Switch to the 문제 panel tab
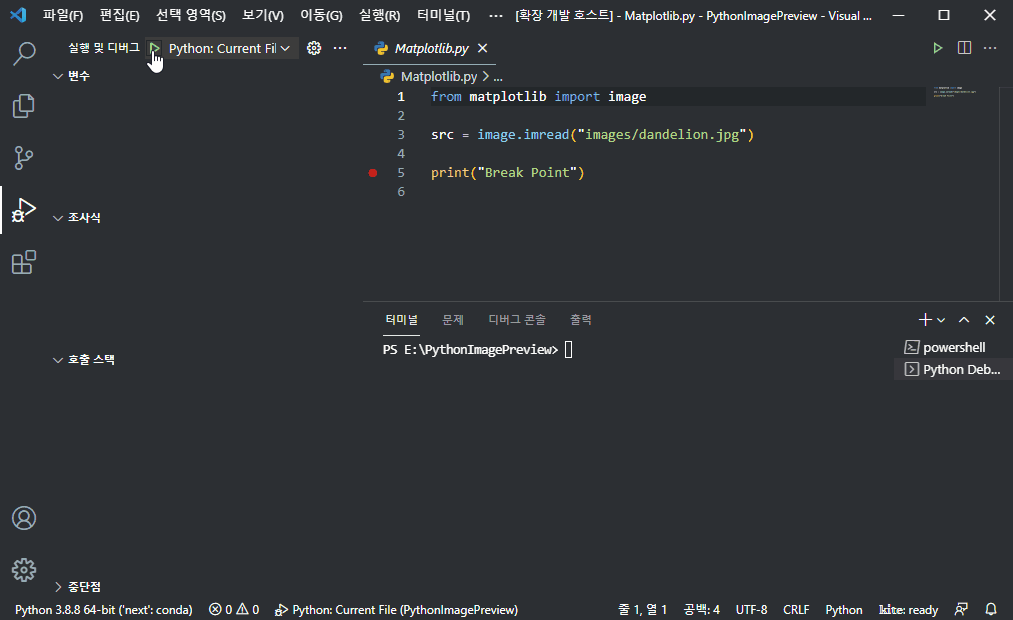 pos(453,320)
